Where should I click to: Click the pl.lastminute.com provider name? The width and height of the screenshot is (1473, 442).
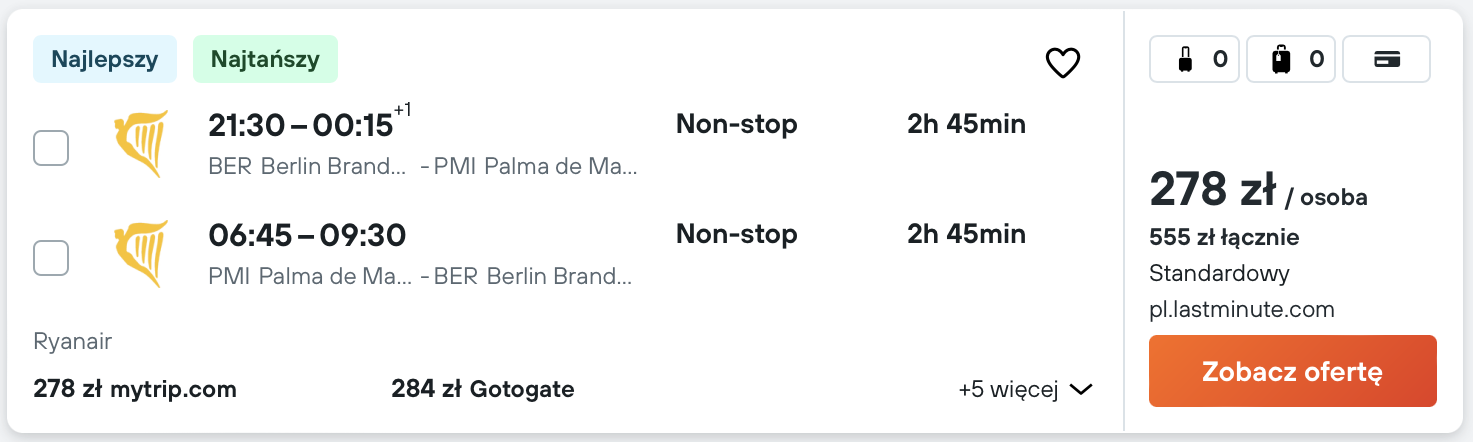[x=1242, y=310]
